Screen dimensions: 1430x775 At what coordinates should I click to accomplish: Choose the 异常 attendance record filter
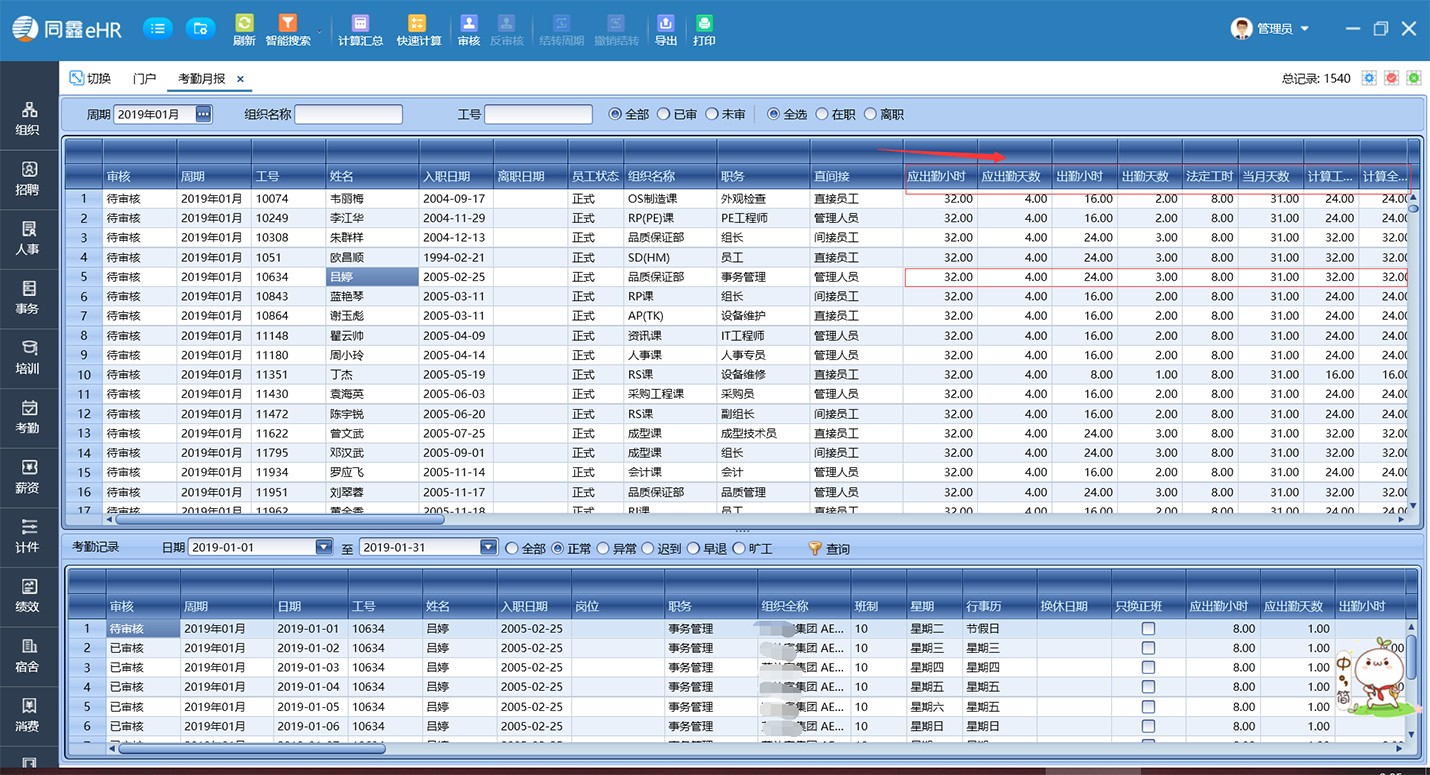602,549
